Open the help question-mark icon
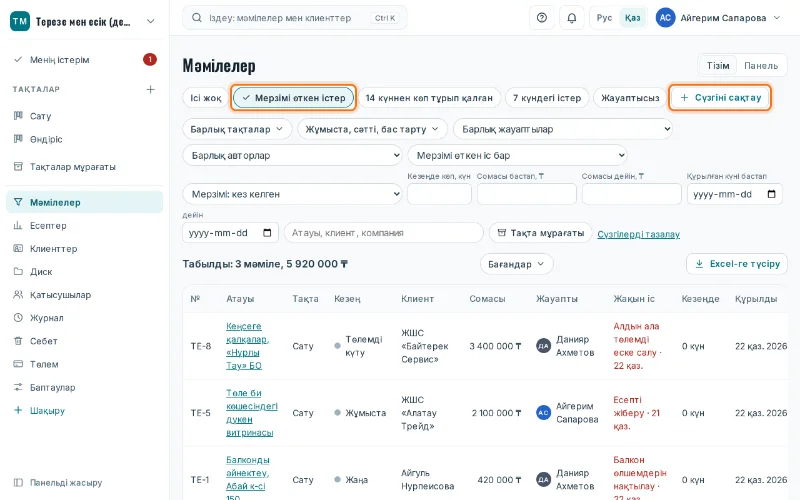The image size is (800, 500). click(542, 18)
